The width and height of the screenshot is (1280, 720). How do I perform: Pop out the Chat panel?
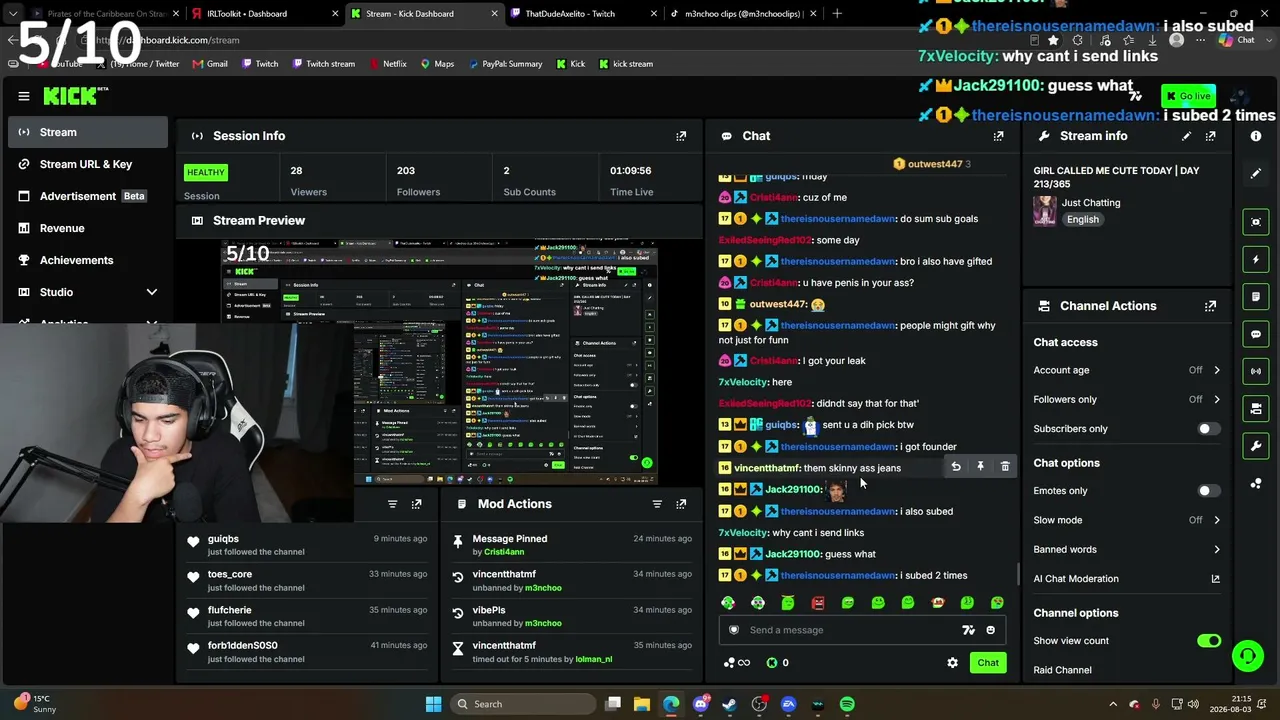[998, 136]
